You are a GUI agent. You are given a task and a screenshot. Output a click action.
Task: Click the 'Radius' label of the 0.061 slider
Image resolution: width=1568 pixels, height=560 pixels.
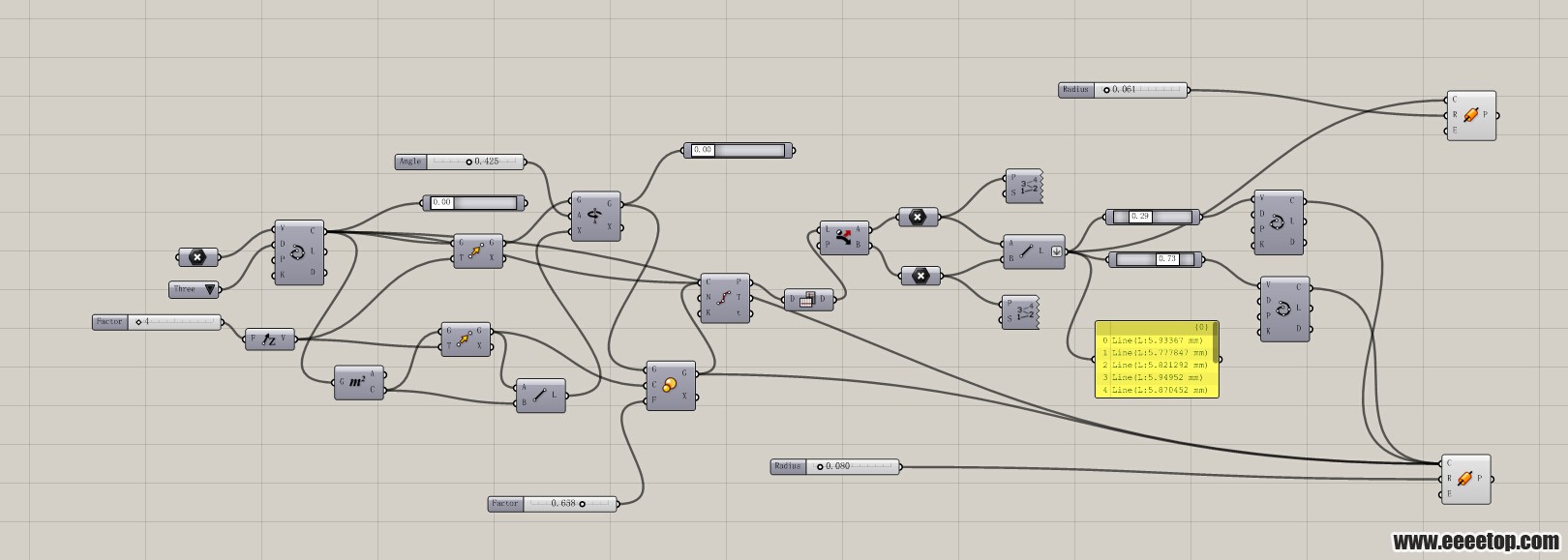1076,90
